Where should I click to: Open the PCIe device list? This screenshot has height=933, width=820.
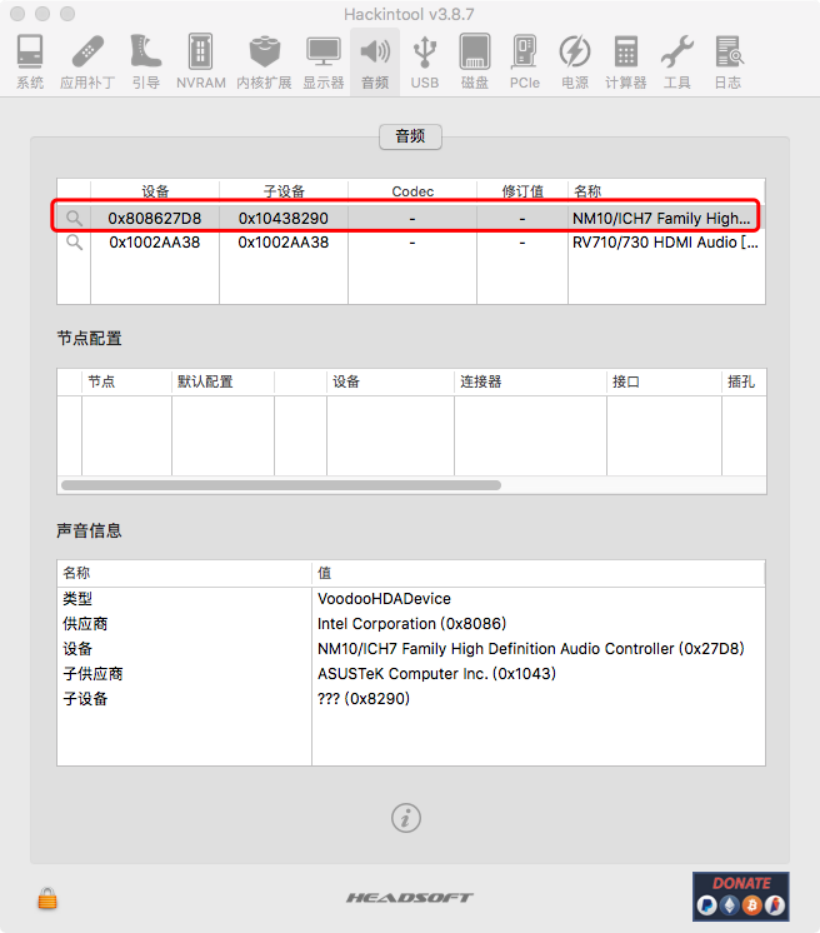pos(524,60)
